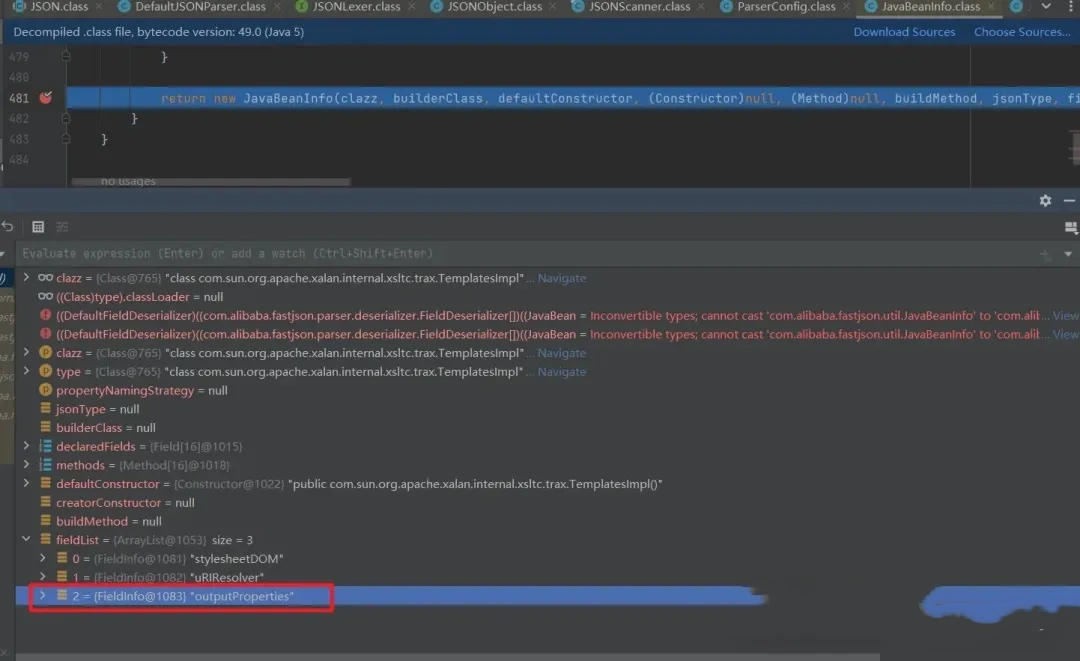Click the fold marker on line 482
The height and width of the screenshot is (661, 1080).
(x=66, y=118)
